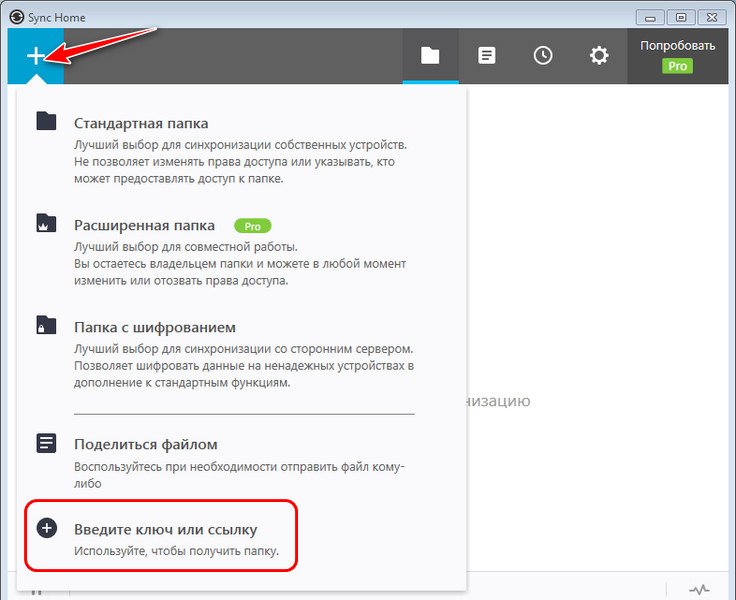The image size is (736, 600).
Task: Open the Folders tab icon
Action: point(430,55)
